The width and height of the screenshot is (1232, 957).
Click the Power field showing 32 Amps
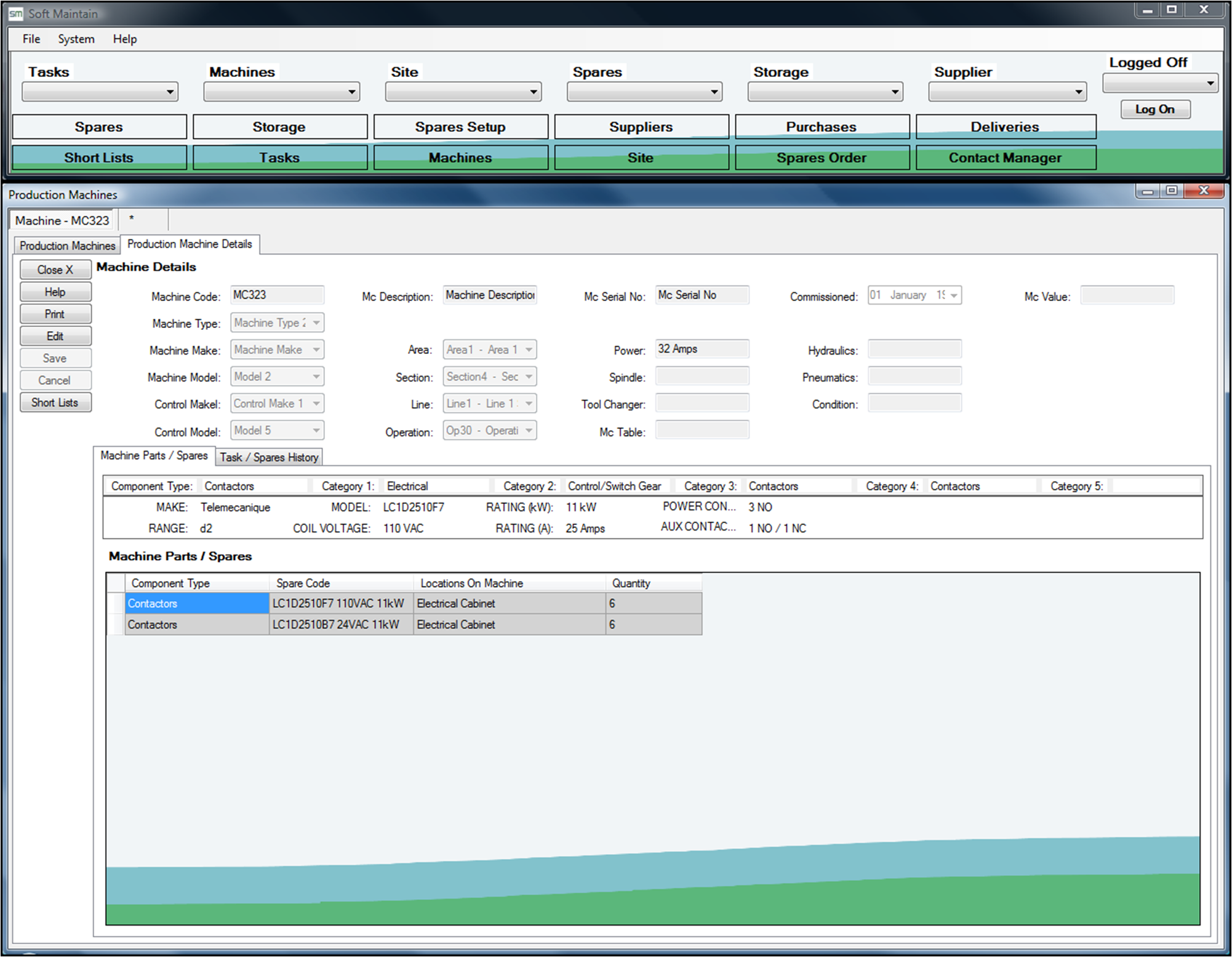pos(702,349)
